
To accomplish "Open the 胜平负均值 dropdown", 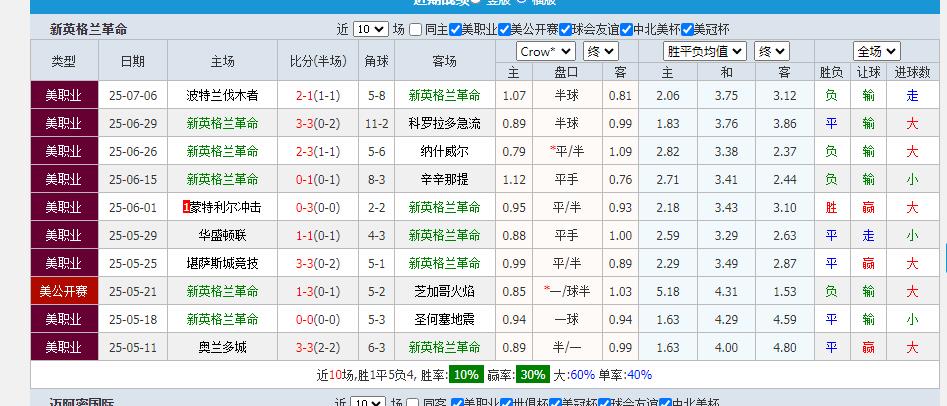I will [705, 51].
